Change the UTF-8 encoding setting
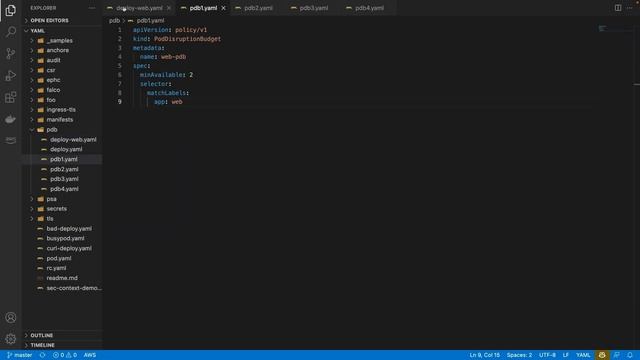Image resolution: width=640 pixels, height=360 pixels. pyautogui.click(x=547, y=355)
